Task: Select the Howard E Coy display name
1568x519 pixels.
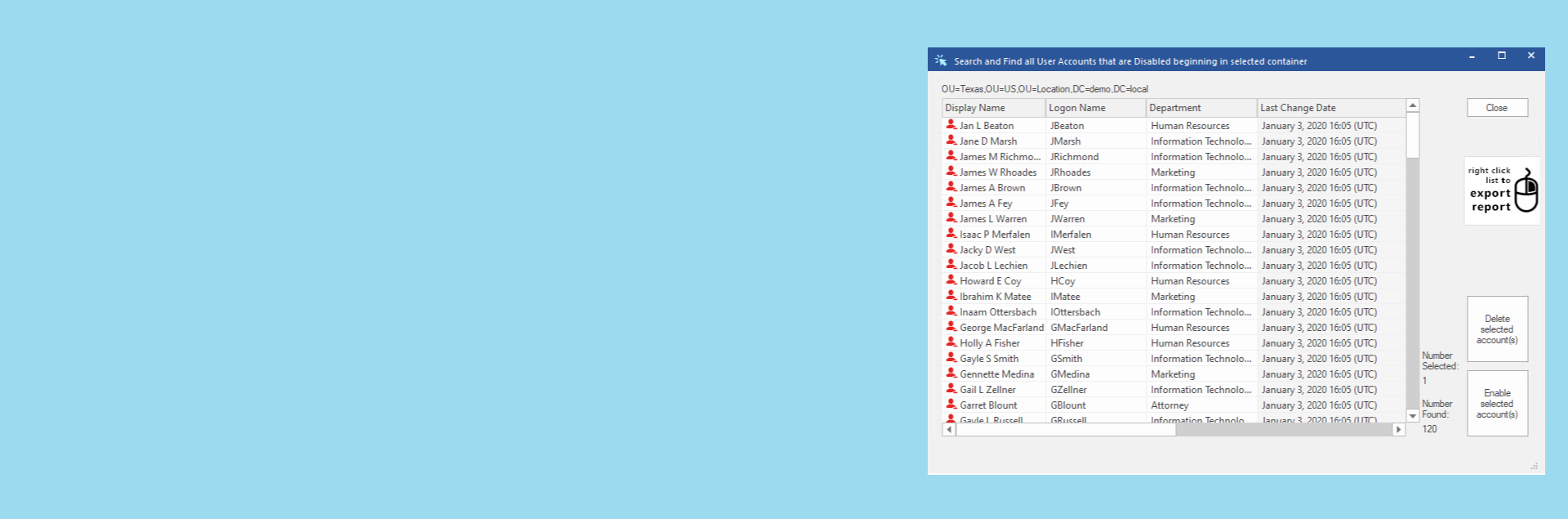Action: [991, 281]
